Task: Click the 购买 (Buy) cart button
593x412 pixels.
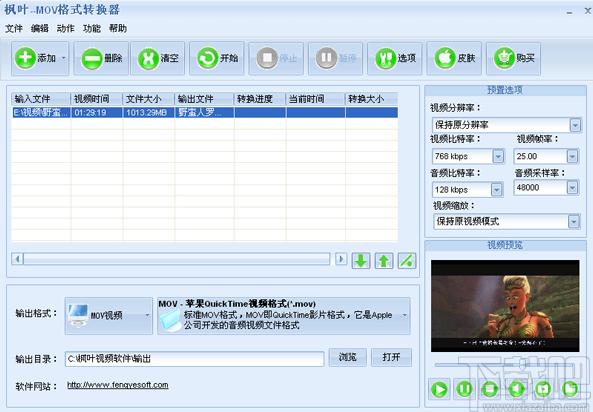Action: 514,58
